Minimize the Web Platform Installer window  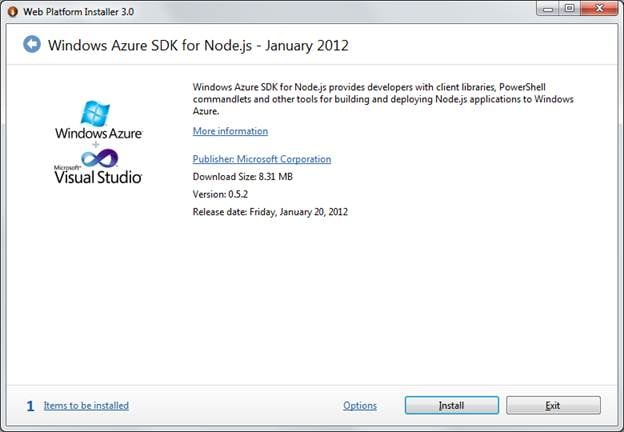(x=548, y=9)
